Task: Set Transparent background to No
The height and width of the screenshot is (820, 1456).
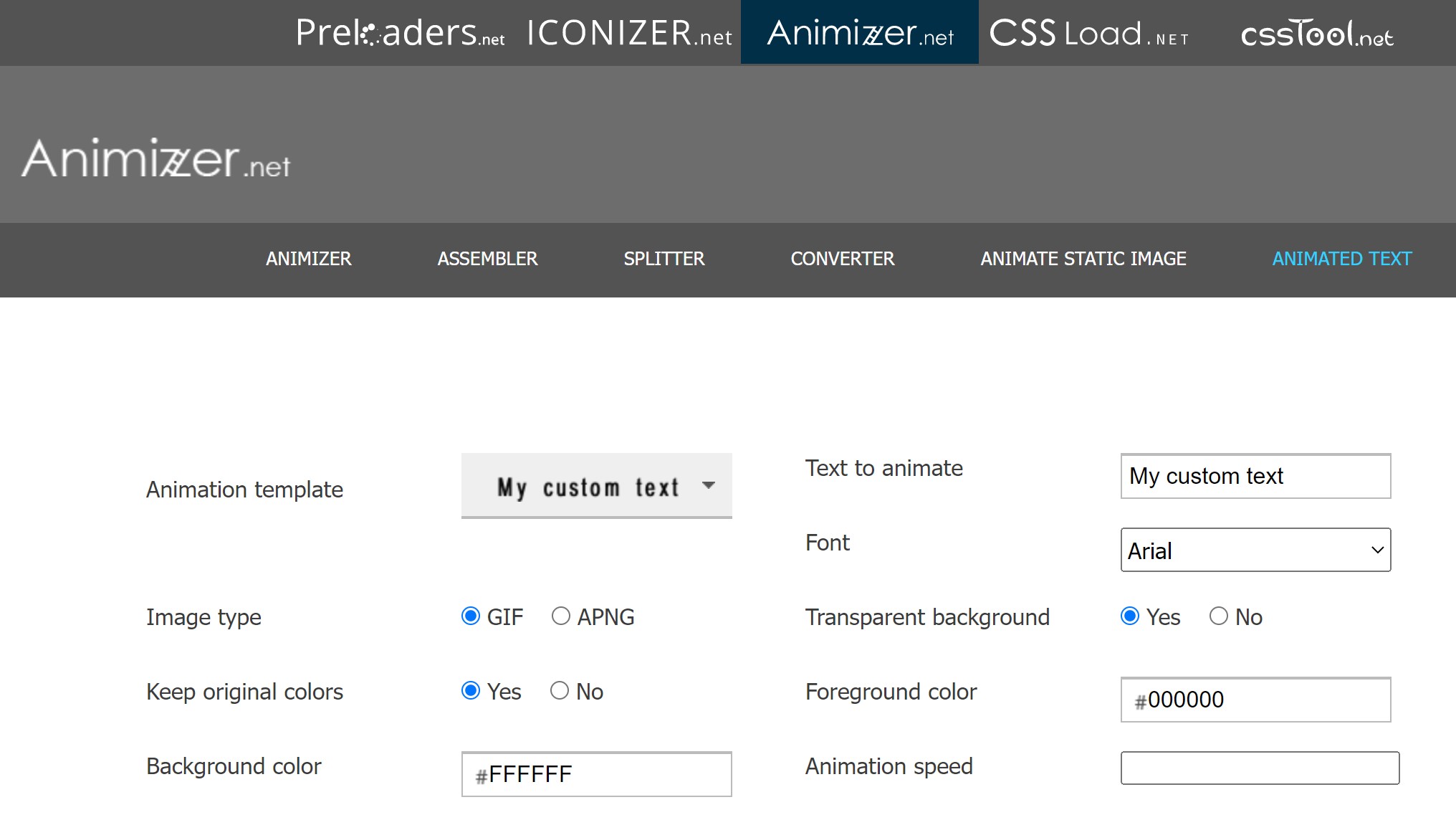Action: [1219, 616]
